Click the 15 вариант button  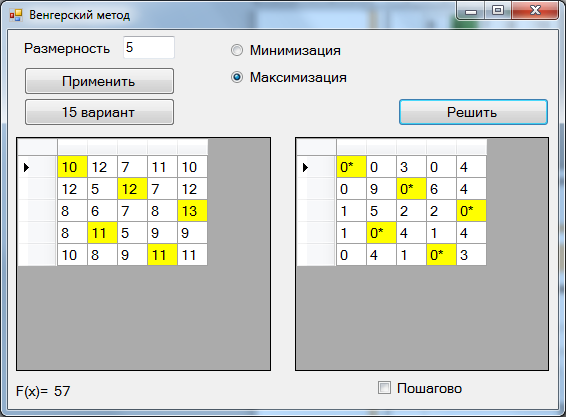(x=99, y=112)
